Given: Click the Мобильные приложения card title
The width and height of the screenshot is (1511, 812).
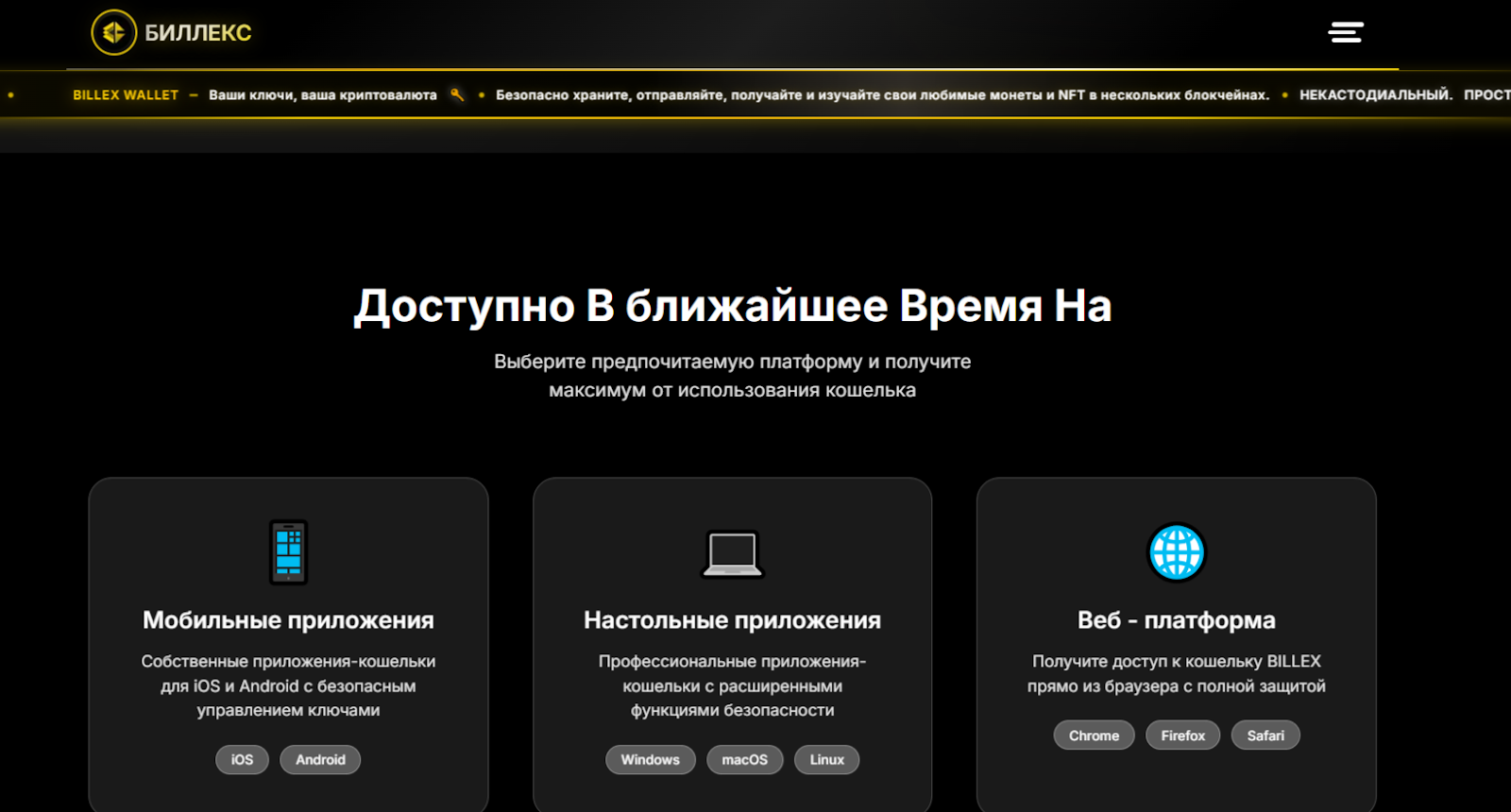Looking at the screenshot, I should click(288, 620).
